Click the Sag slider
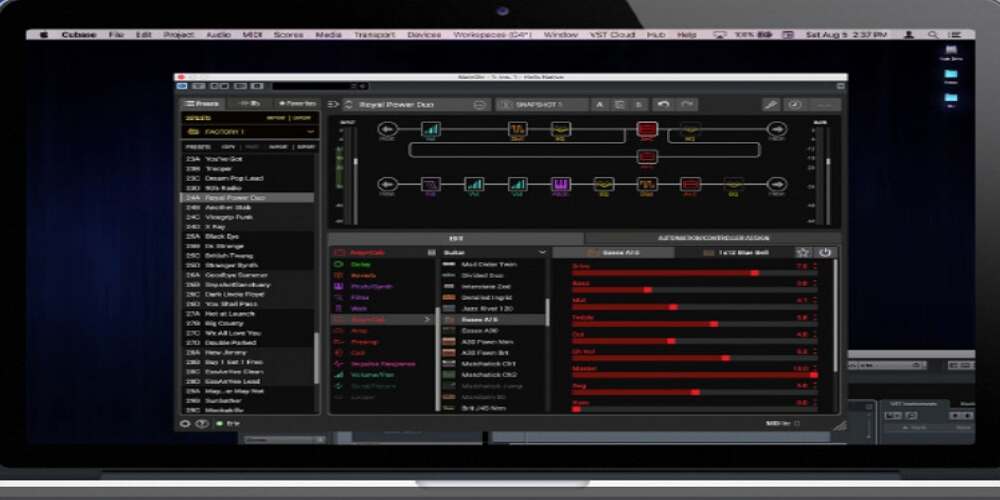 point(695,392)
